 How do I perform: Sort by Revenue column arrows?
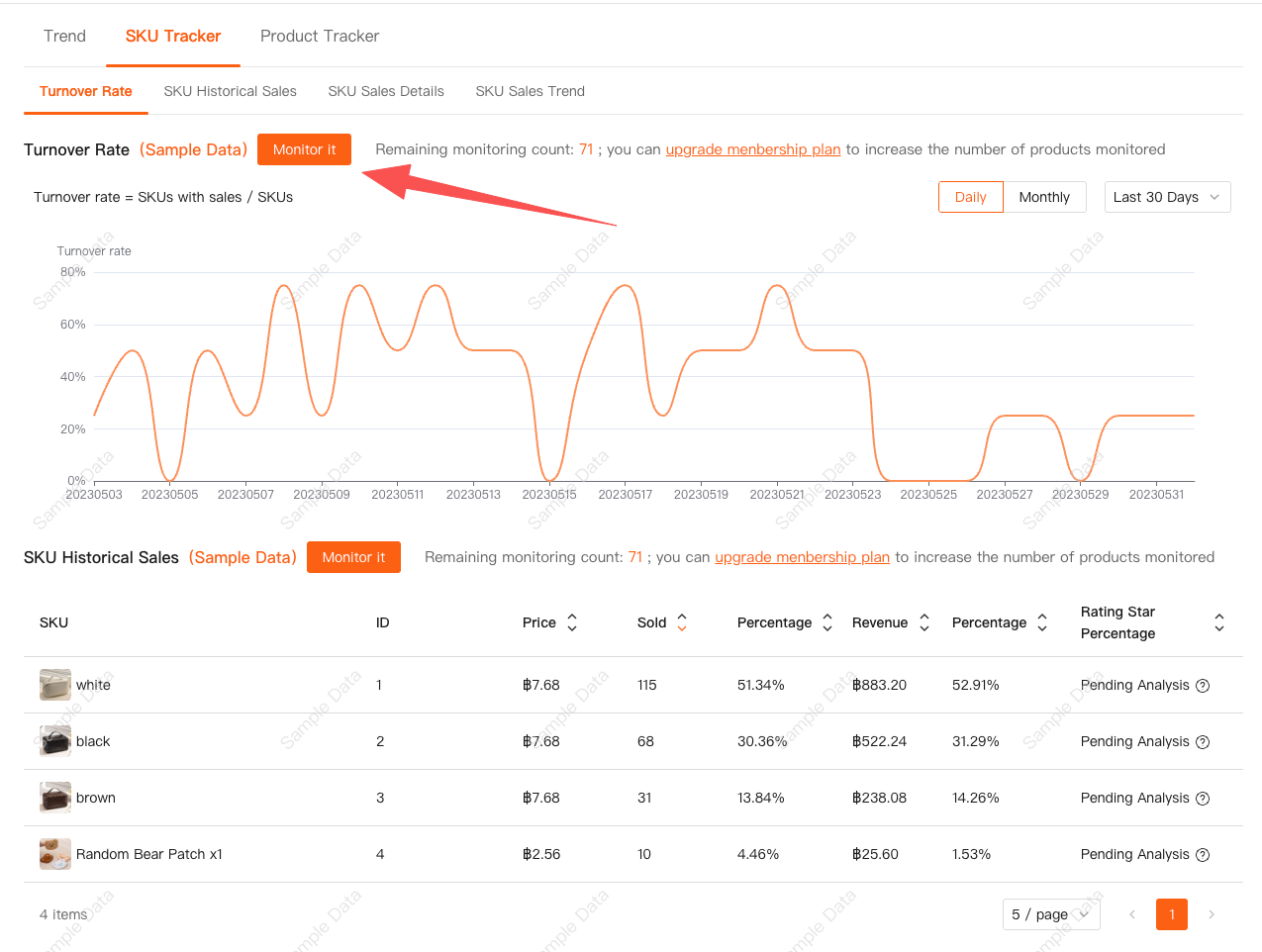coord(923,622)
